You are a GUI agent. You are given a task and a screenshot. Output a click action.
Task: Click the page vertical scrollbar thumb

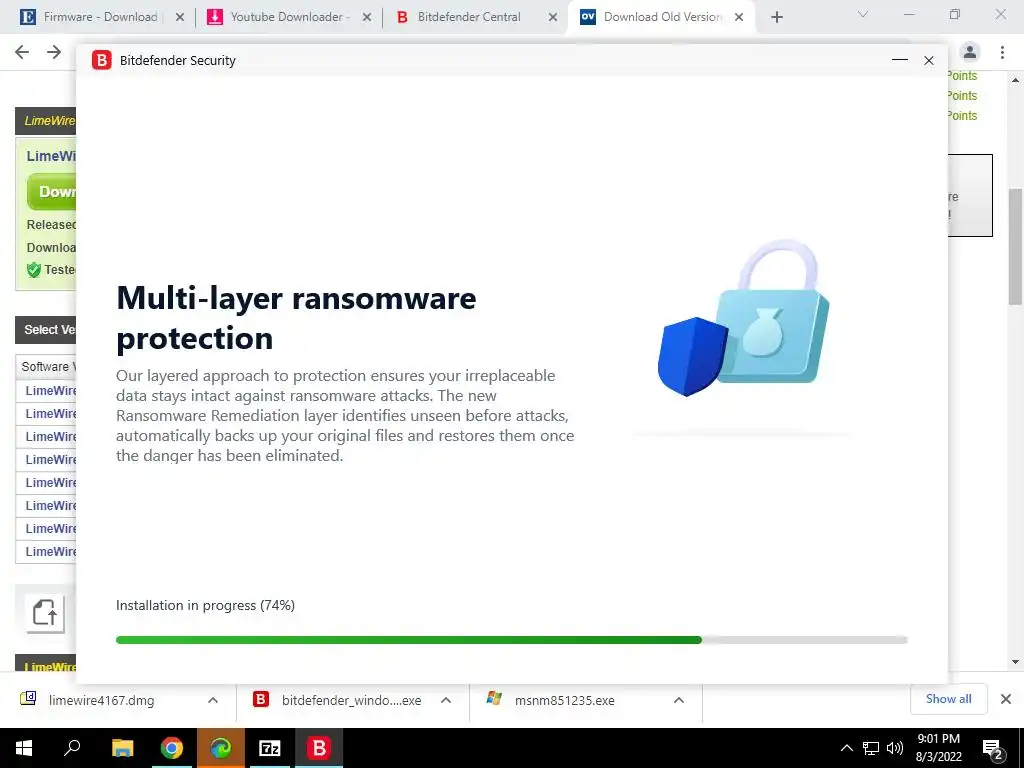[1016, 246]
